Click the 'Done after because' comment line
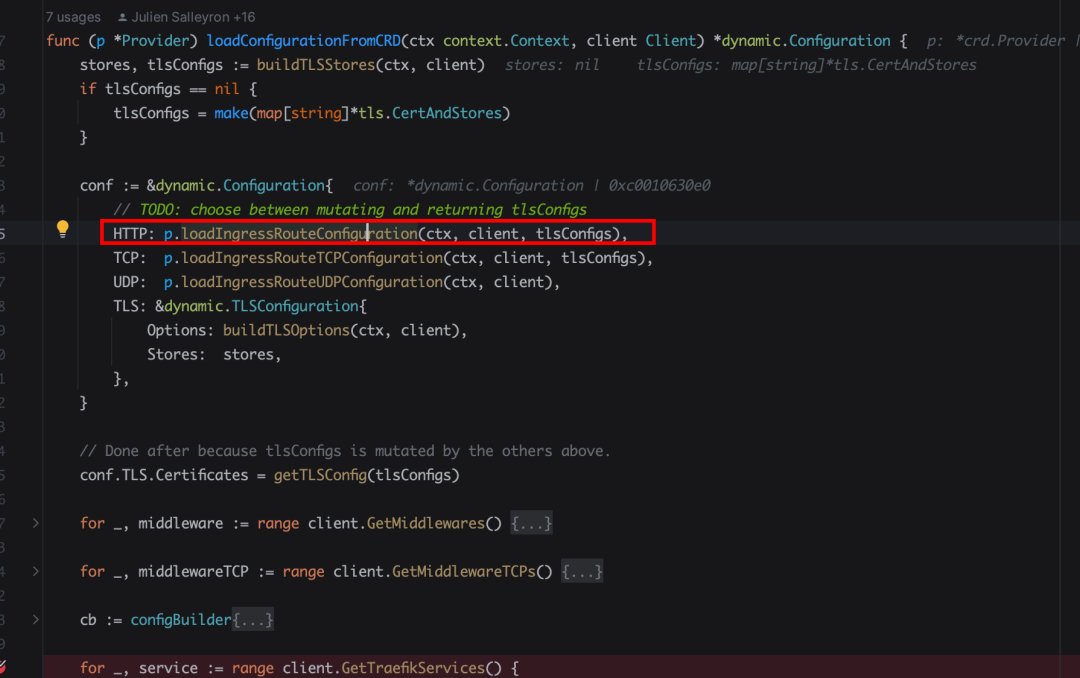 (x=345, y=451)
